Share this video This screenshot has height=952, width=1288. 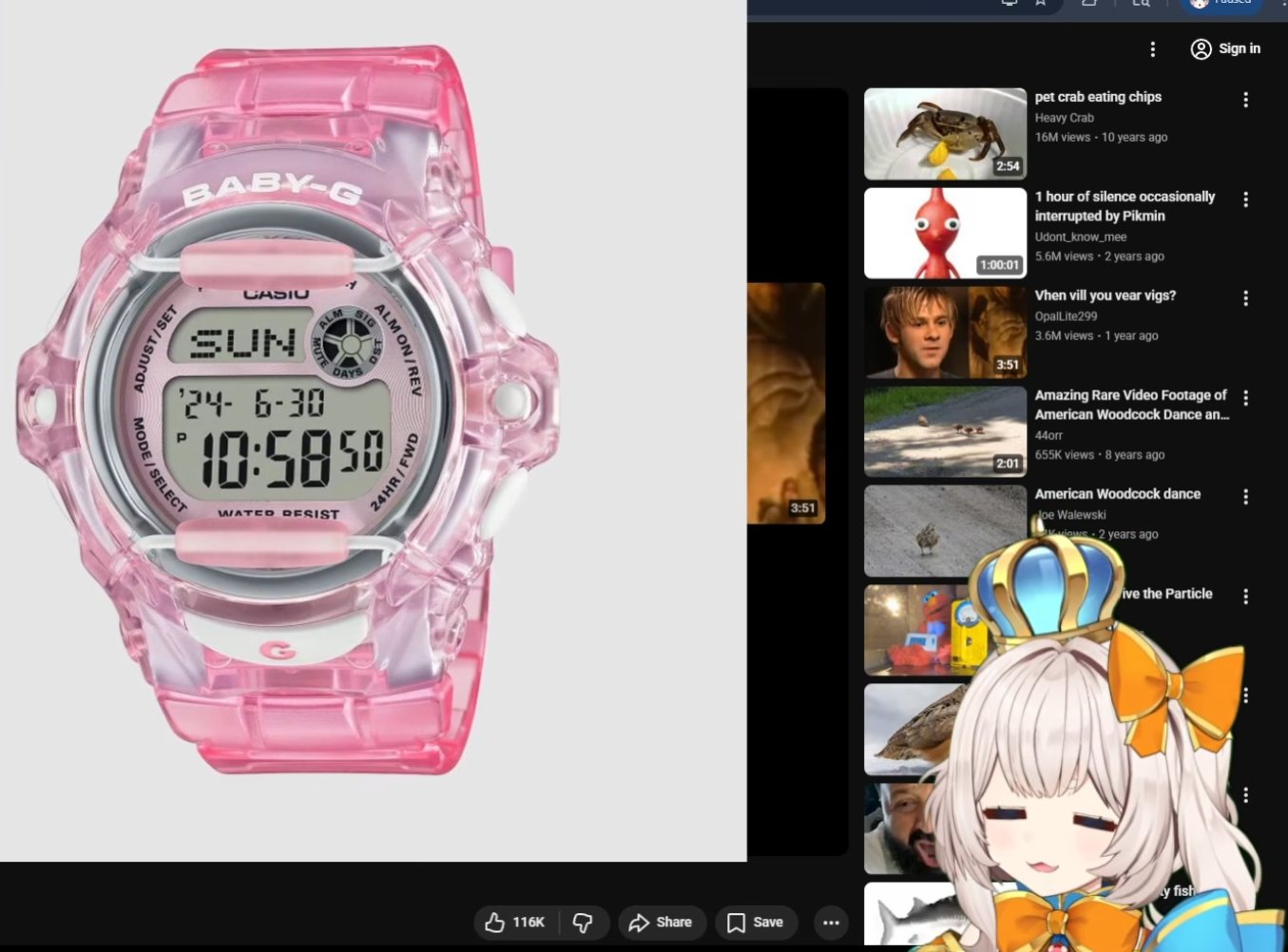click(661, 923)
